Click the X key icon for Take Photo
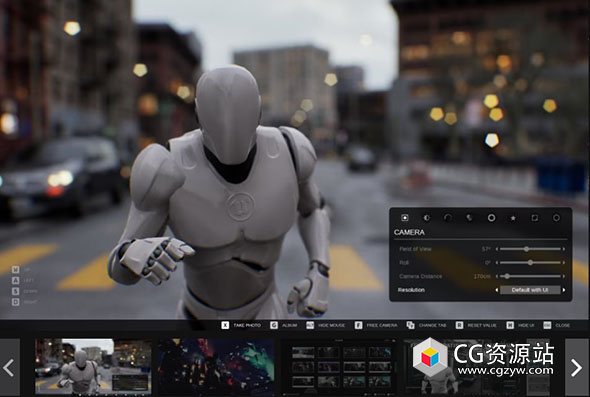590x397 pixels. [x=225, y=325]
